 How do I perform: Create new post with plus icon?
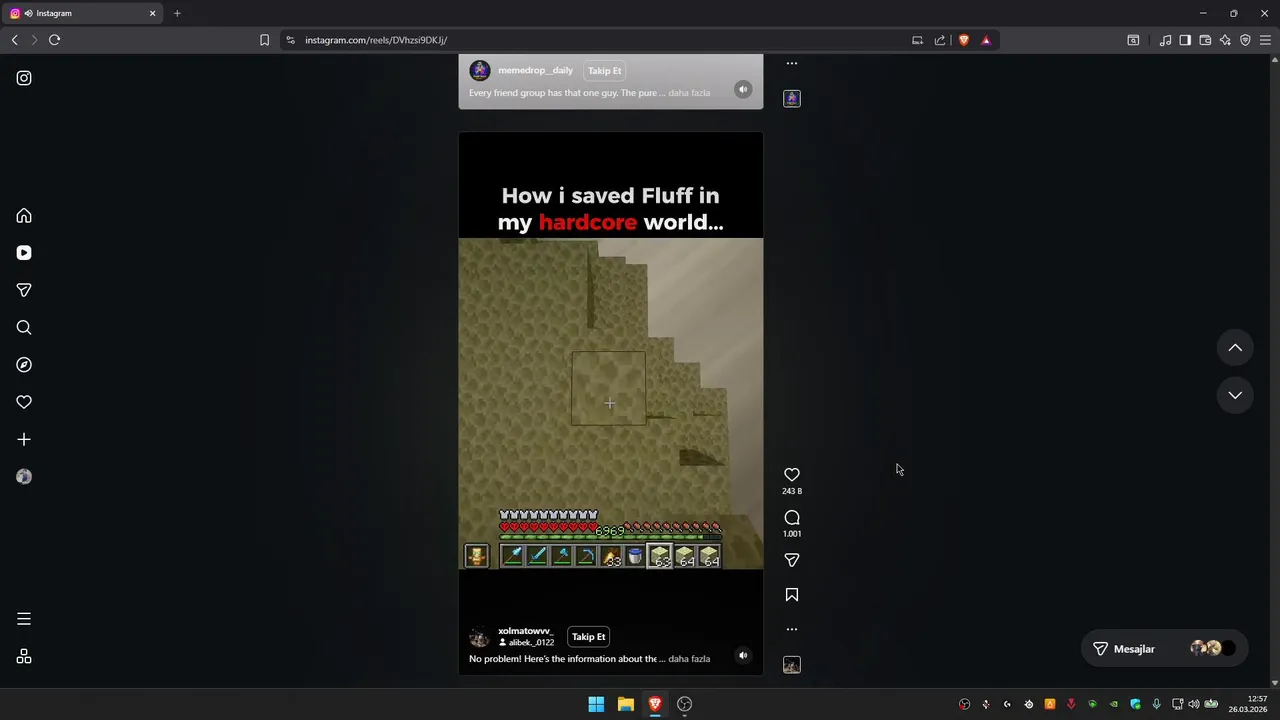click(24, 439)
